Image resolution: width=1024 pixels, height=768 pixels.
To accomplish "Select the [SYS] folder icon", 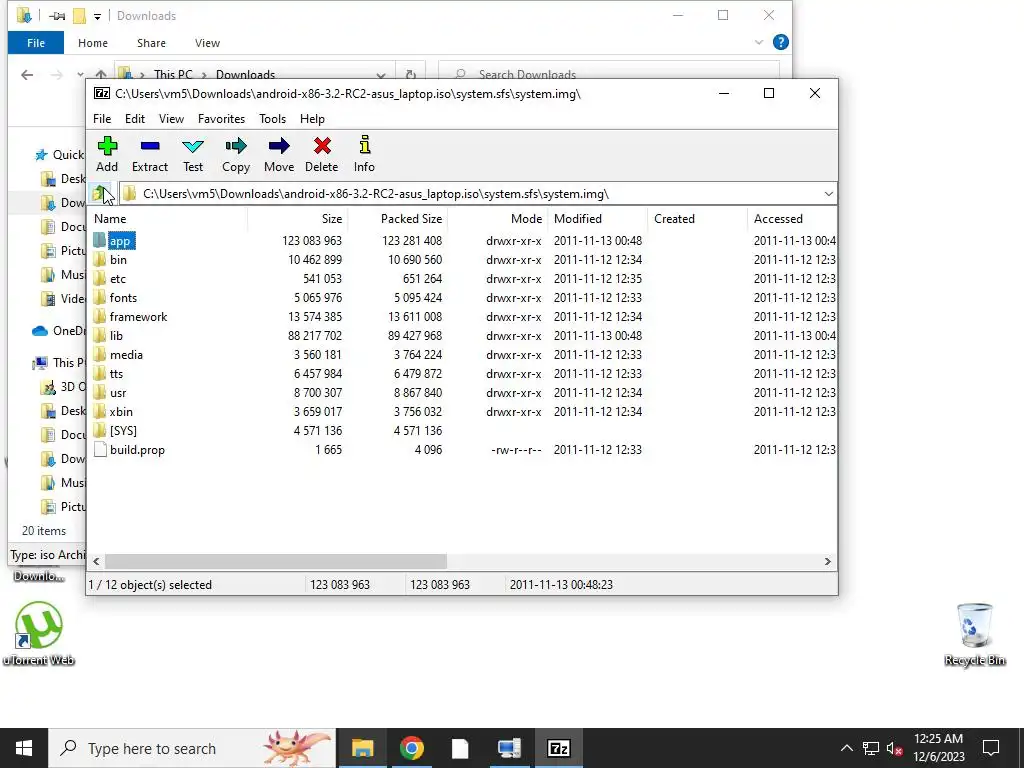I will coord(99,430).
